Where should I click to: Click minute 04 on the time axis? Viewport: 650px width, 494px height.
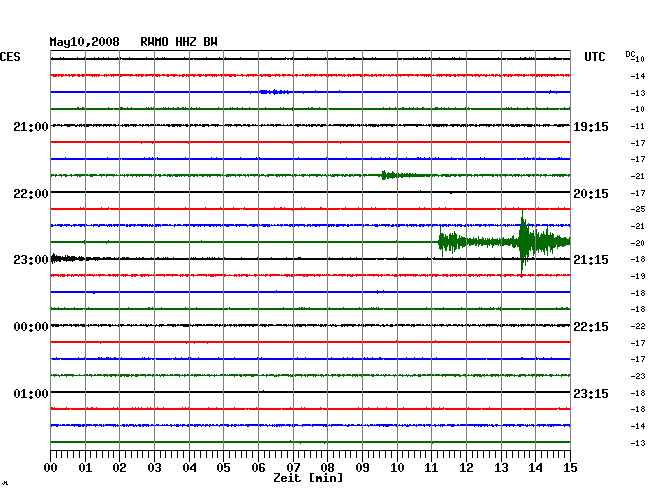[x=189, y=468]
